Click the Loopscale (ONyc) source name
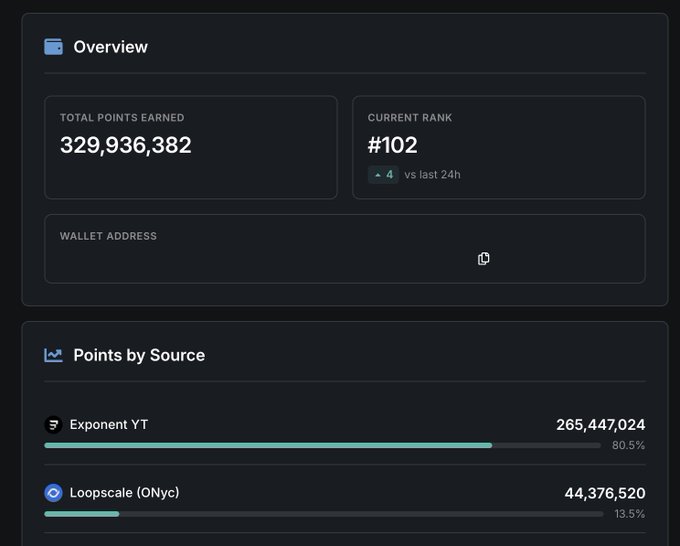Image resolution: width=680 pixels, height=546 pixels. pyautogui.click(x=124, y=493)
